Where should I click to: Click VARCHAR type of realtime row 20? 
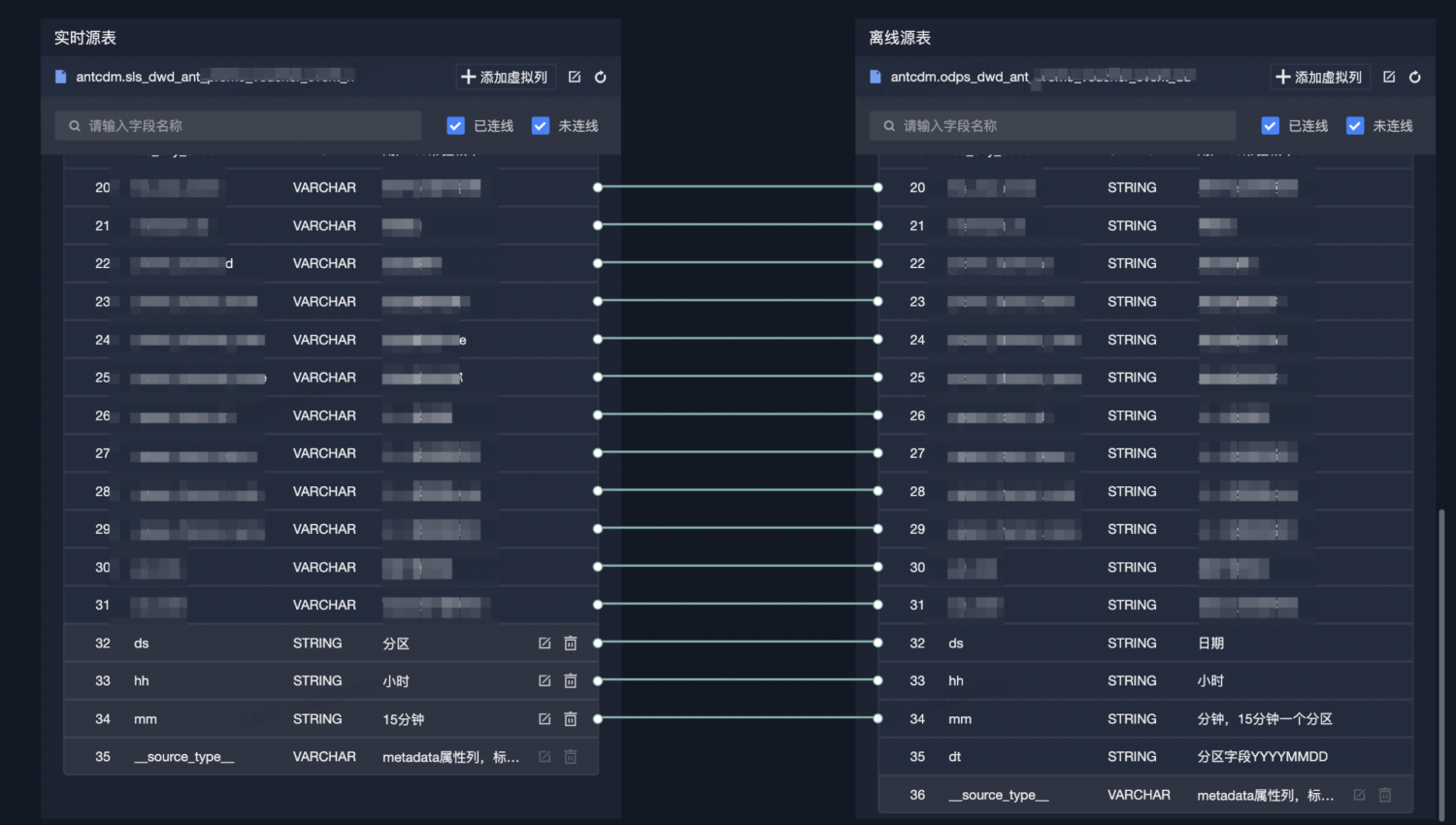tap(324, 187)
